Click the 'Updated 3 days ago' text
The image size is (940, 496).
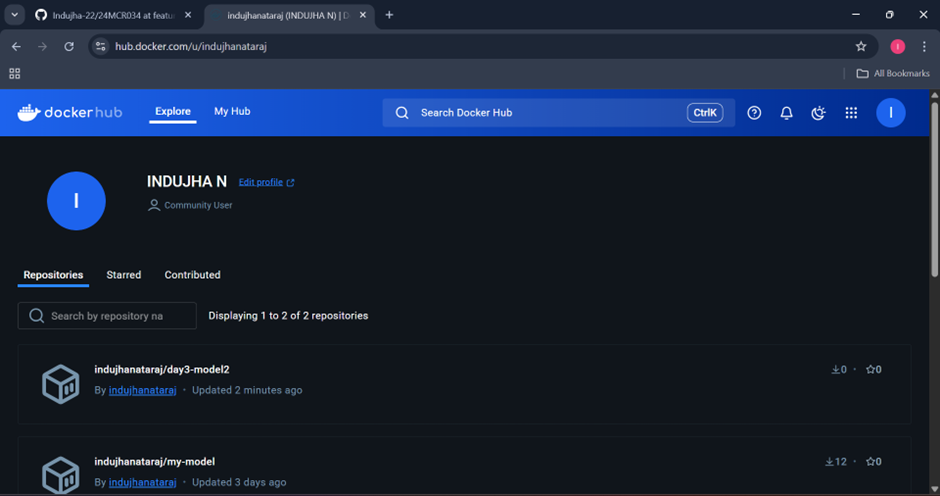point(239,482)
